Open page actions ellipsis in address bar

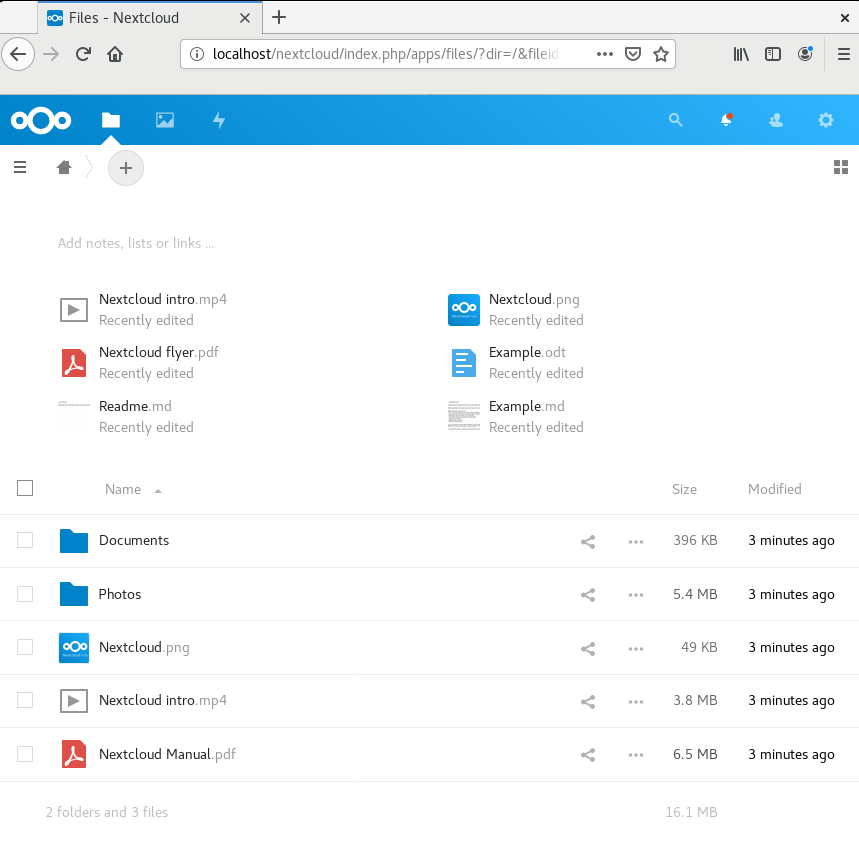(605, 54)
